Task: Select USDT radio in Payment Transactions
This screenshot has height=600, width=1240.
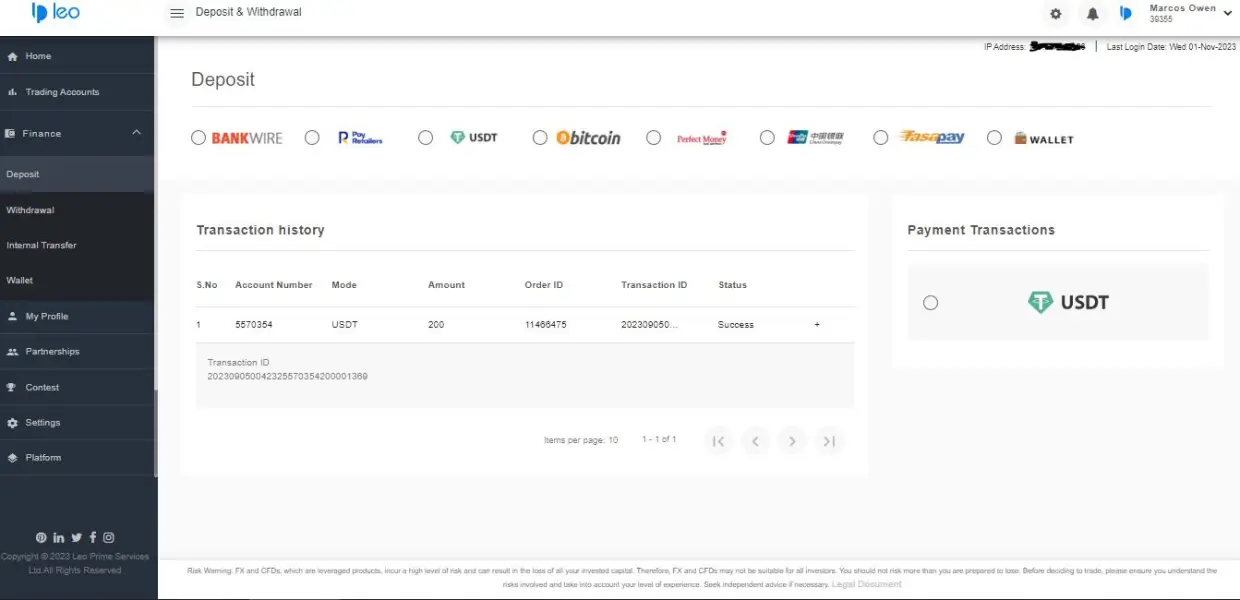Action: tap(931, 303)
